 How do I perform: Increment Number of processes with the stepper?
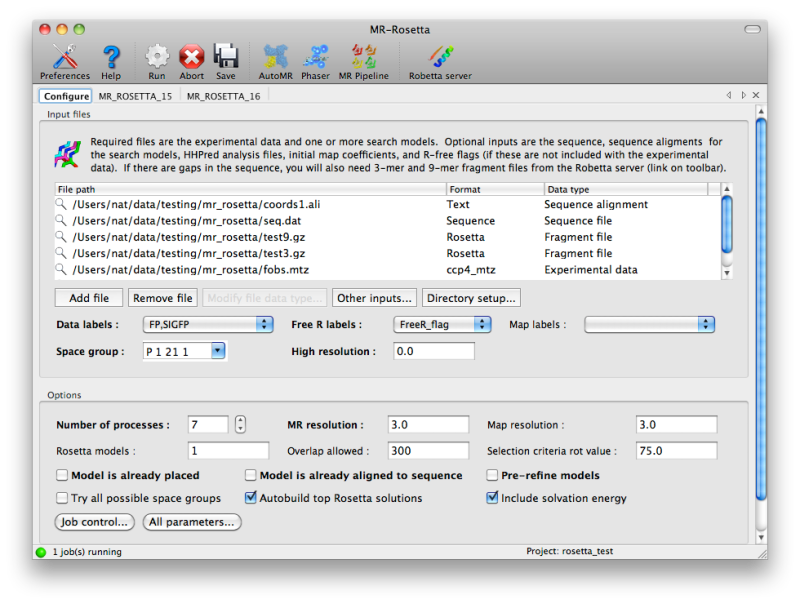[240, 419]
